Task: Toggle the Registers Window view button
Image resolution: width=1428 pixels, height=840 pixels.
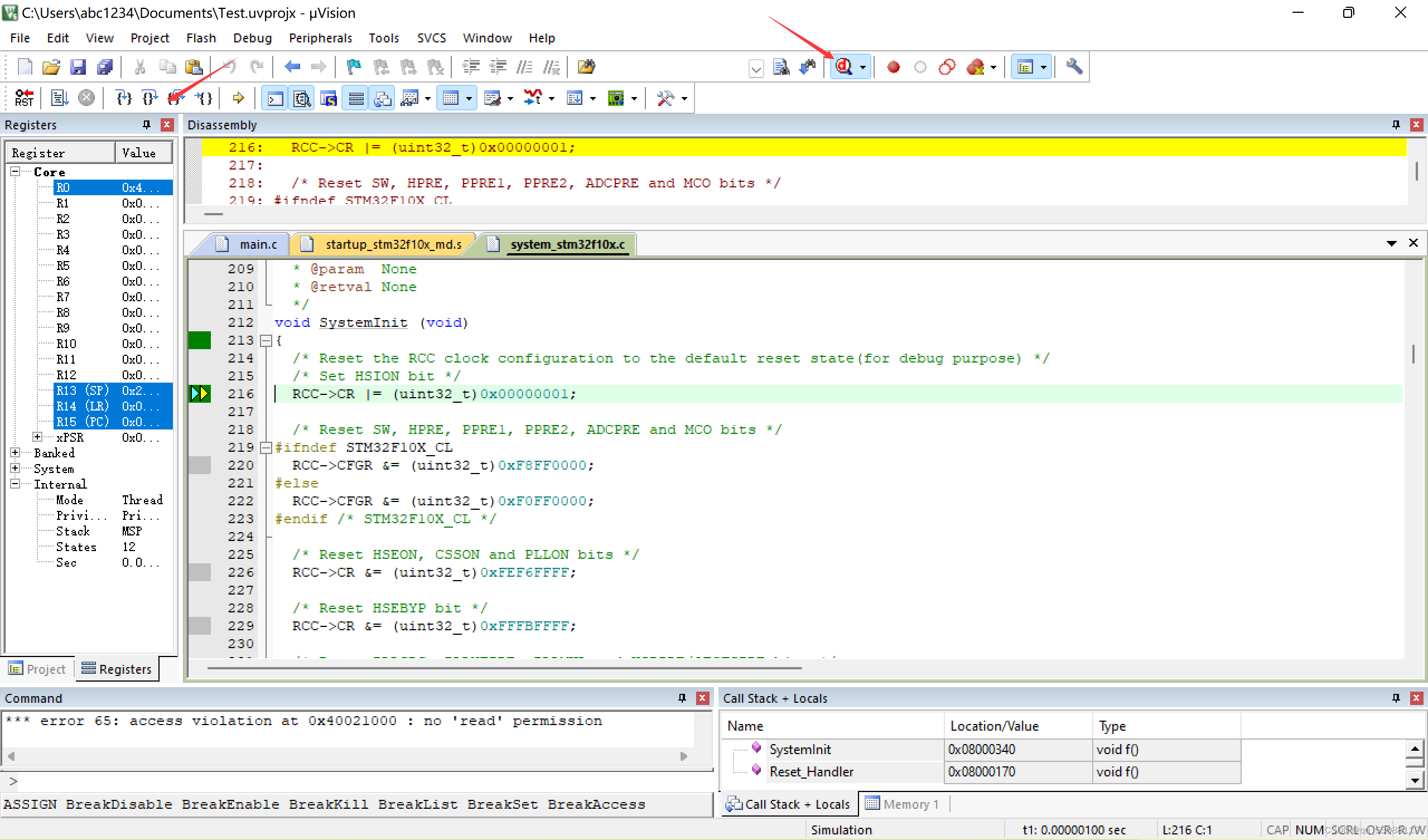Action: tap(356, 99)
